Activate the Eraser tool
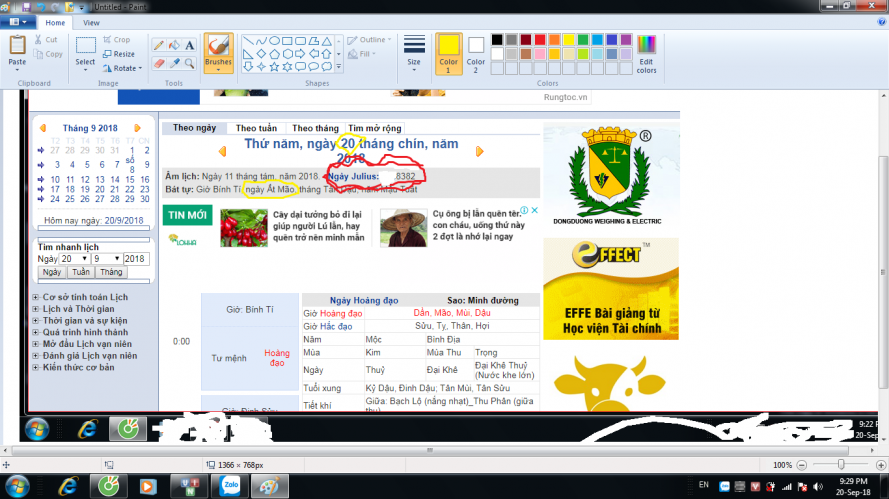The height and width of the screenshot is (499, 889). 159,62
